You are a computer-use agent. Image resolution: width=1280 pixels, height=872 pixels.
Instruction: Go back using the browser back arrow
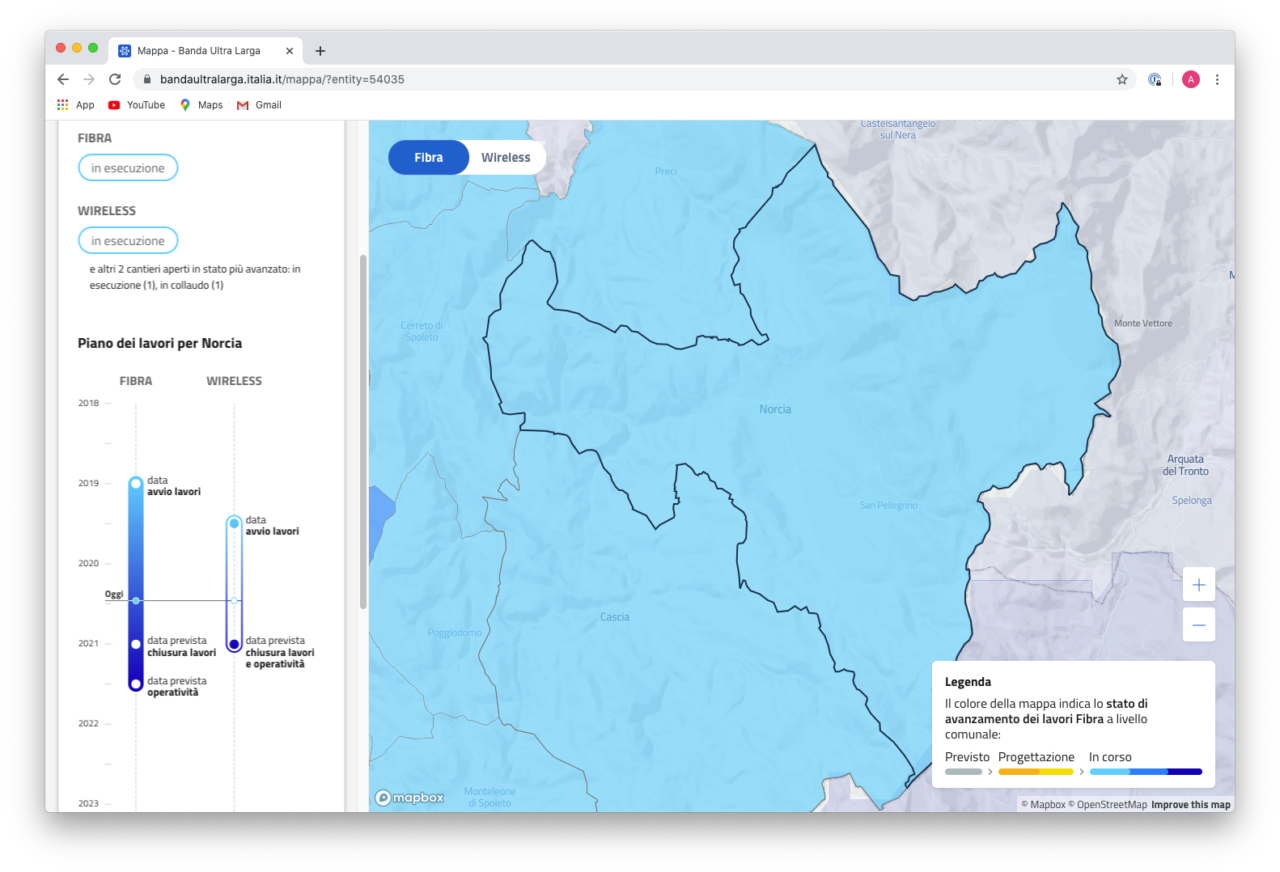coord(63,79)
